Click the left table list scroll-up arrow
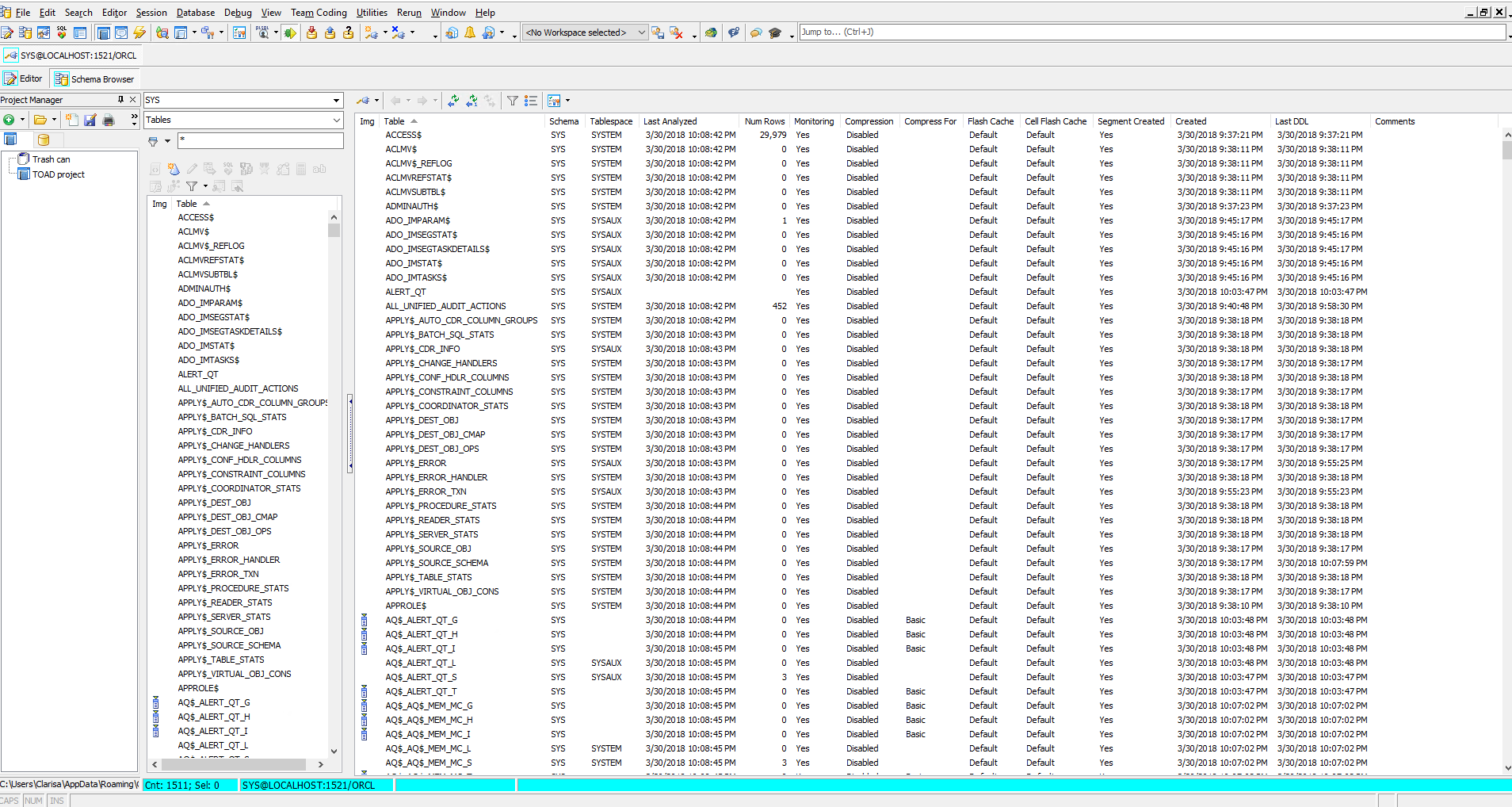This screenshot has height=807, width=1512. click(334, 216)
